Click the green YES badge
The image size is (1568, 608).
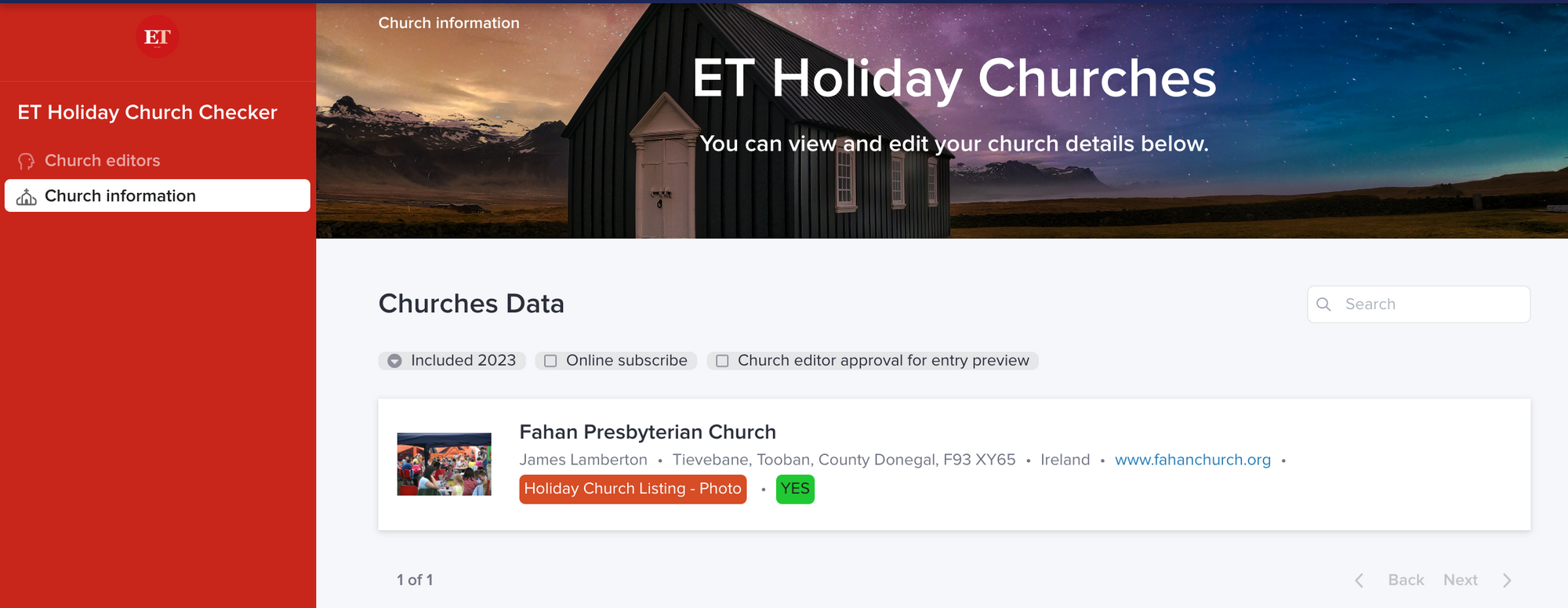coord(795,489)
